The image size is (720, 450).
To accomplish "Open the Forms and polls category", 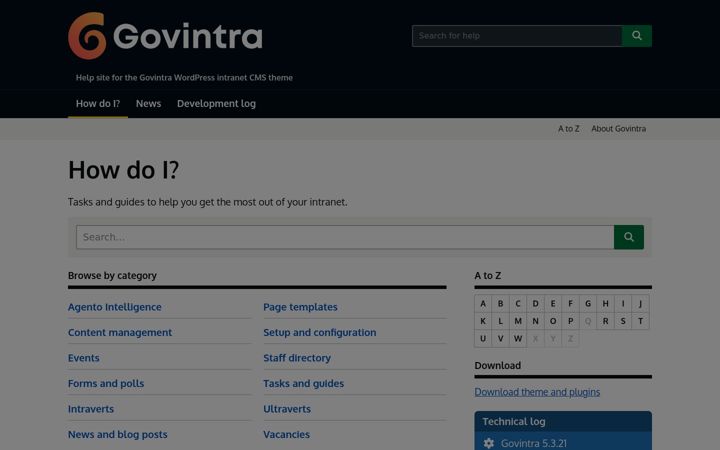I will pos(106,383).
